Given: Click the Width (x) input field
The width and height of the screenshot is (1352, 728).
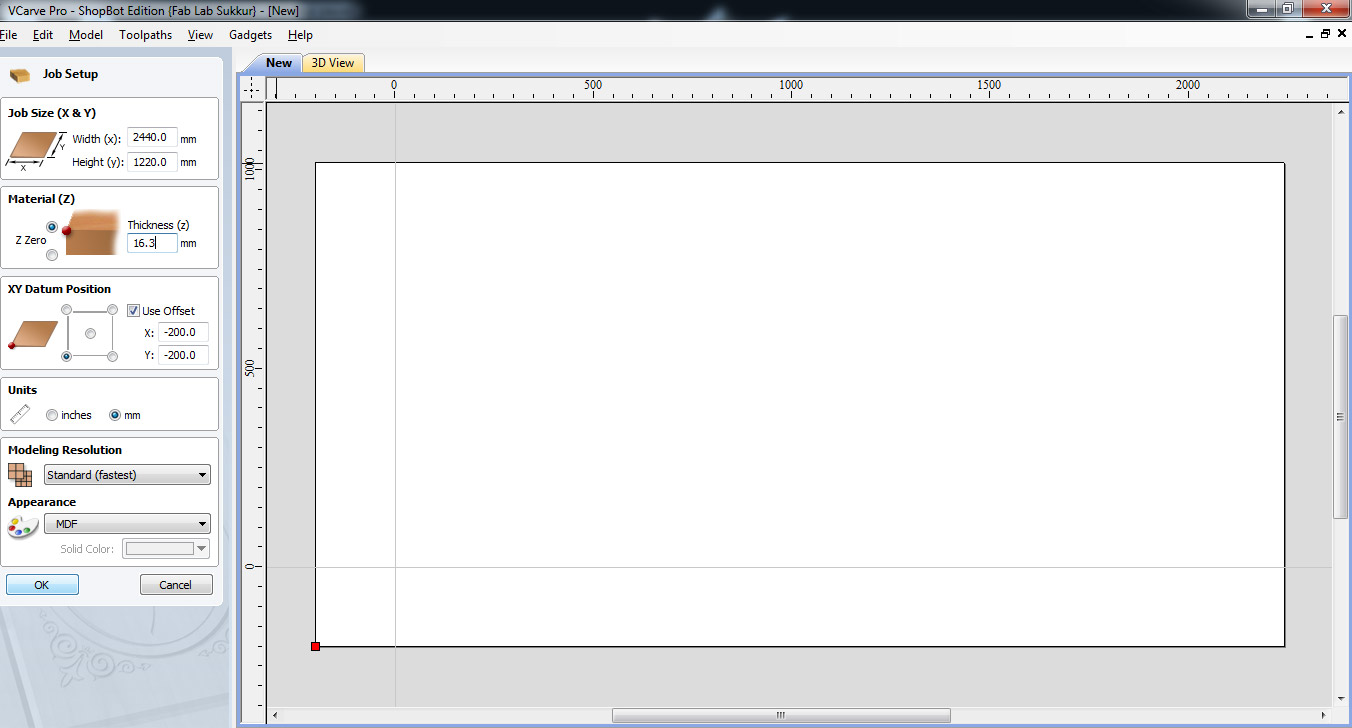Looking at the screenshot, I should (152, 137).
